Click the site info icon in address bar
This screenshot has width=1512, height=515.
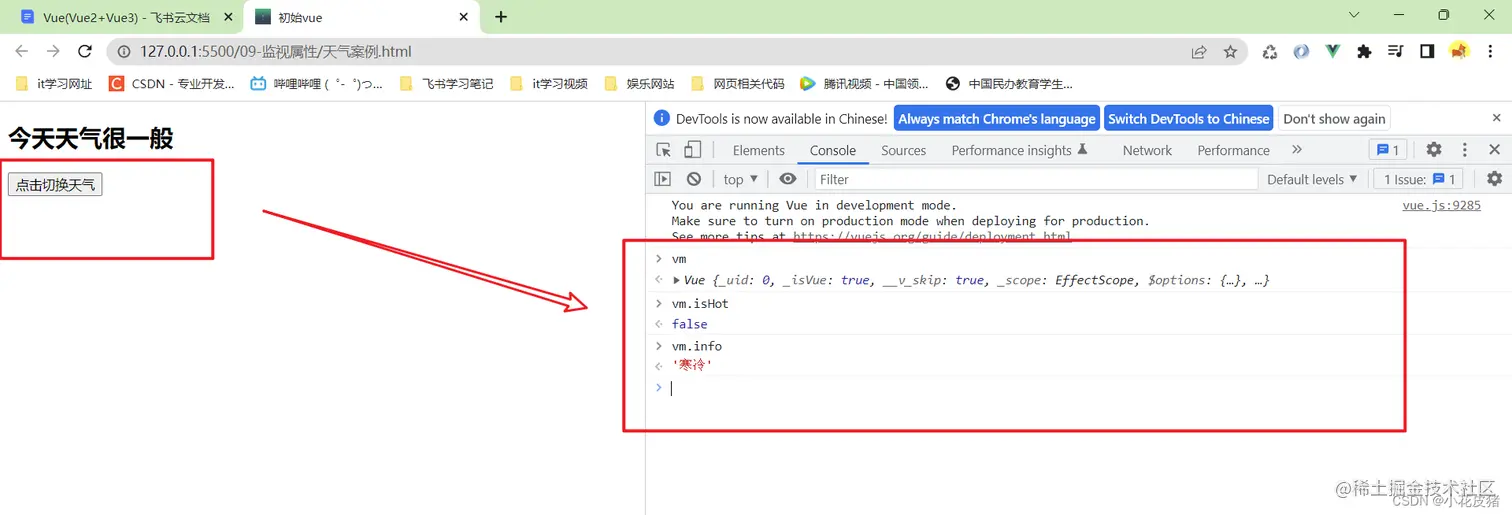pos(124,52)
